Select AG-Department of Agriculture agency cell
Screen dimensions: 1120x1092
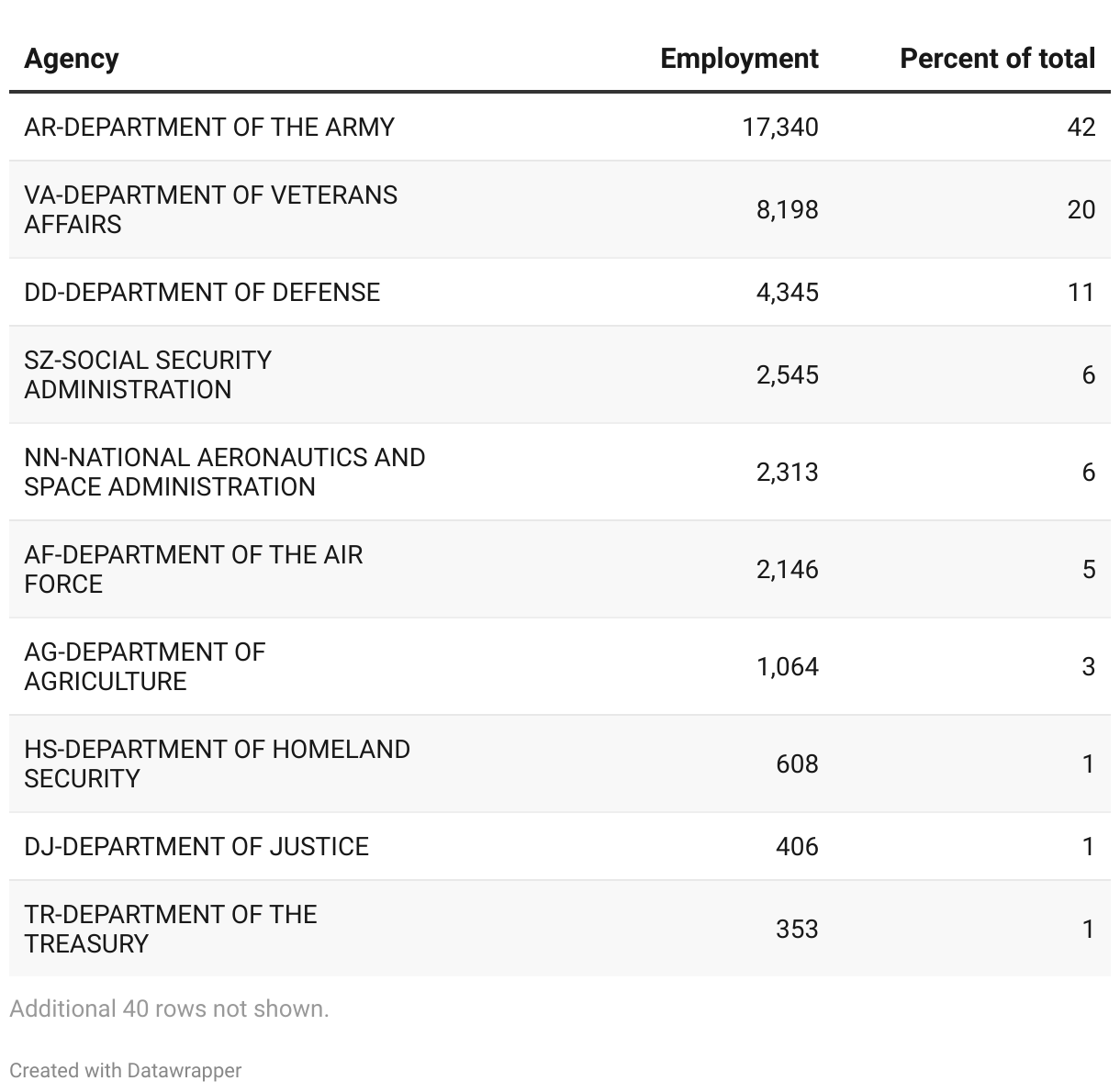tap(144, 666)
